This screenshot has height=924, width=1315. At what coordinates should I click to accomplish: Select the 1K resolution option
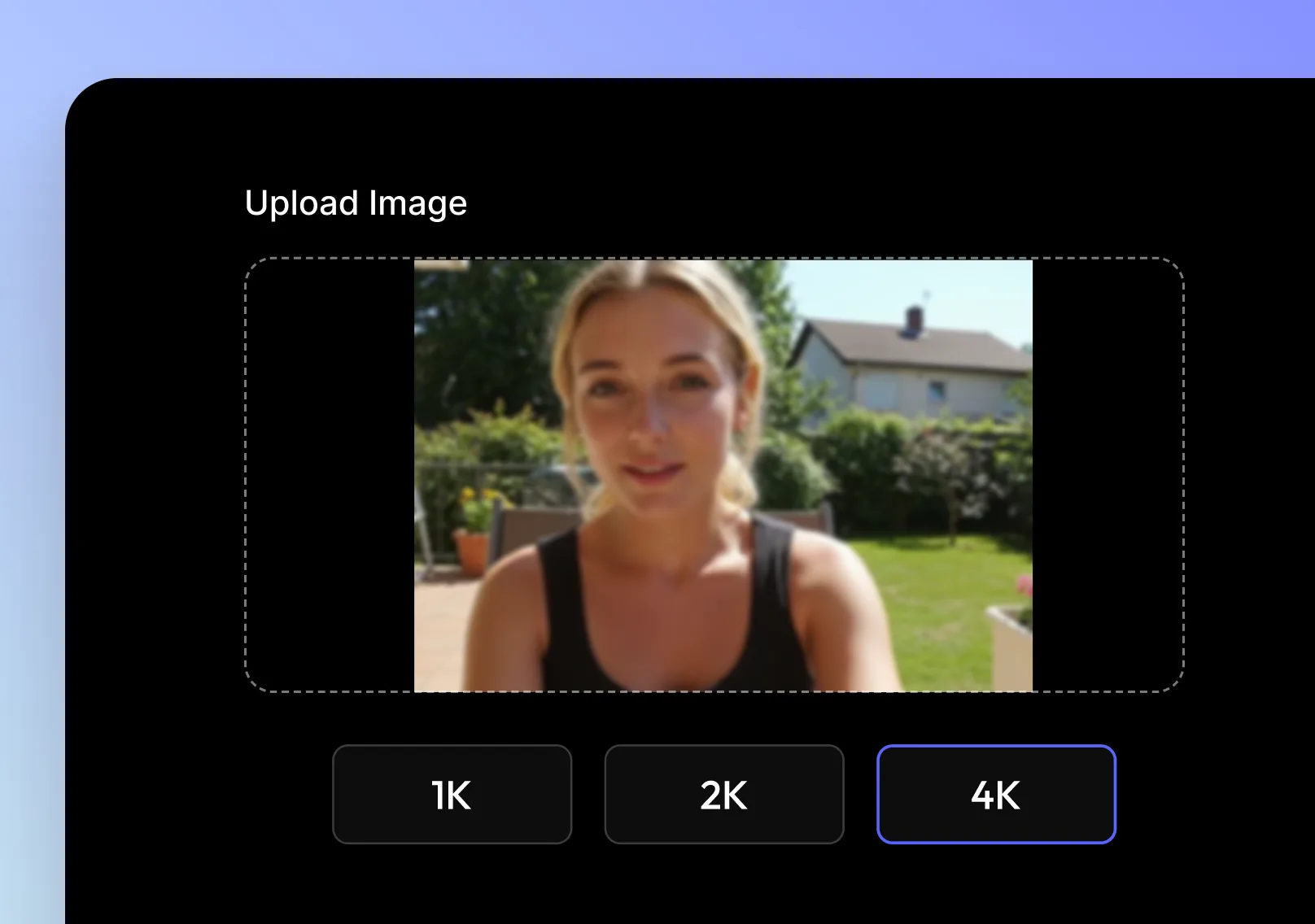tap(452, 795)
